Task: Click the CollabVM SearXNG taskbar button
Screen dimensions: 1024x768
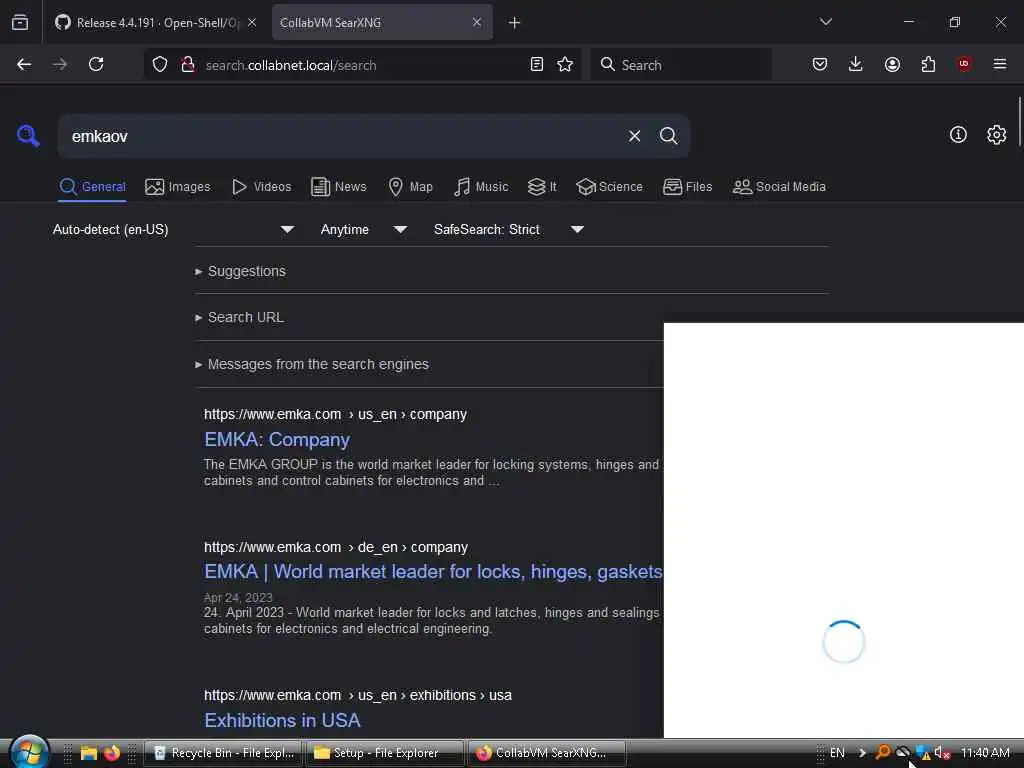Action: coord(547,753)
